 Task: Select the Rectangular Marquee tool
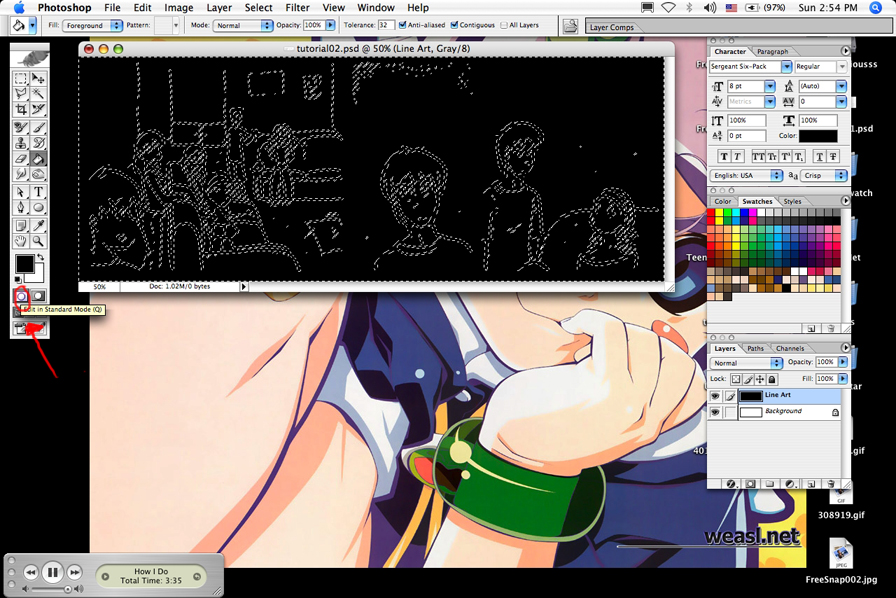click(21, 78)
